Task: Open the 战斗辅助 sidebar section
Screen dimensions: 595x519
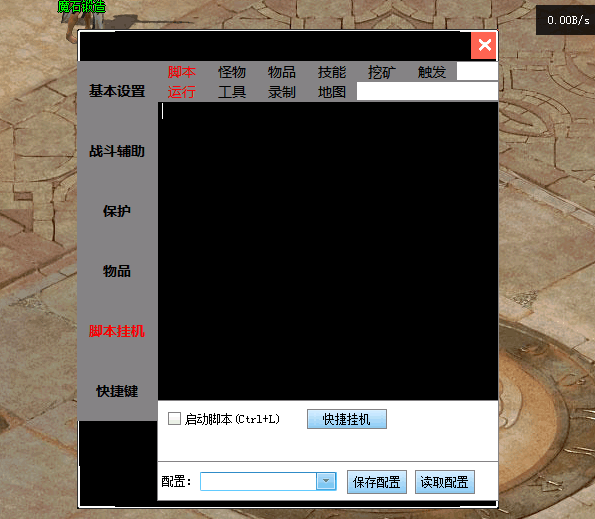Action: pos(117,151)
